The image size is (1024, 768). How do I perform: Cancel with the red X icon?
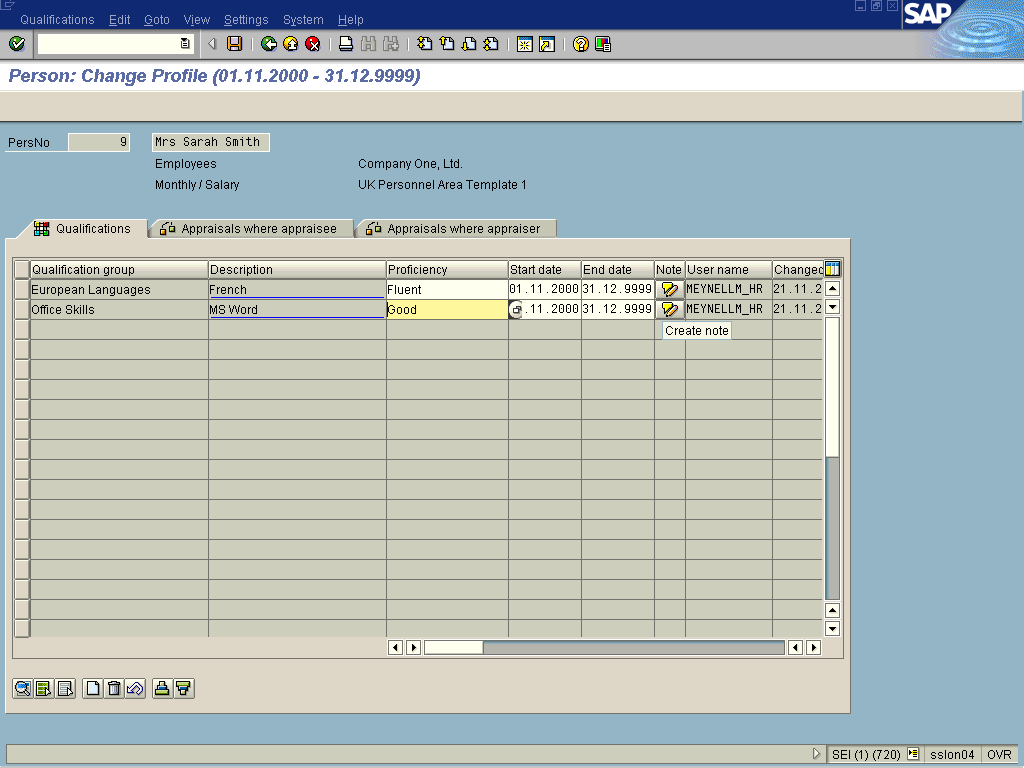(313, 44)
